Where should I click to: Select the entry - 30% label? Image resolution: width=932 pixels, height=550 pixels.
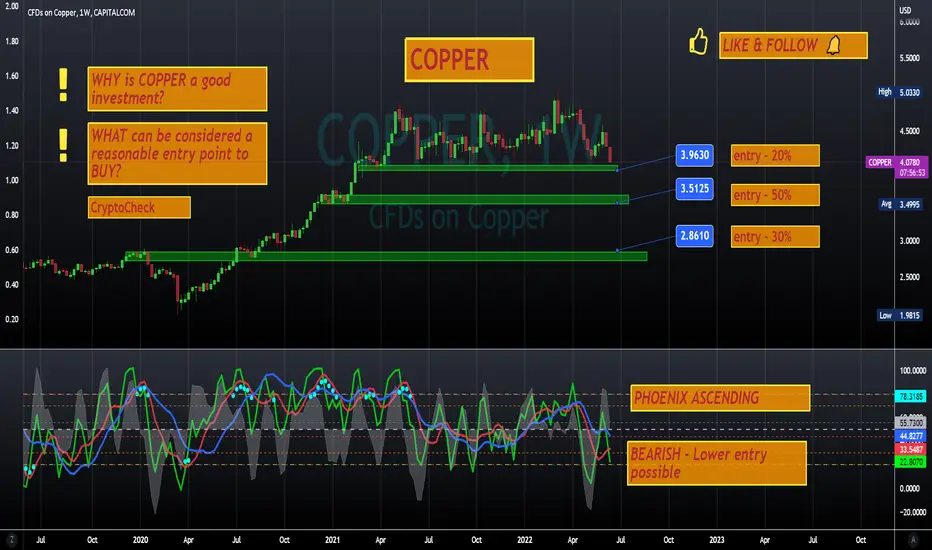pyautogui.click(x=775, y=237)
